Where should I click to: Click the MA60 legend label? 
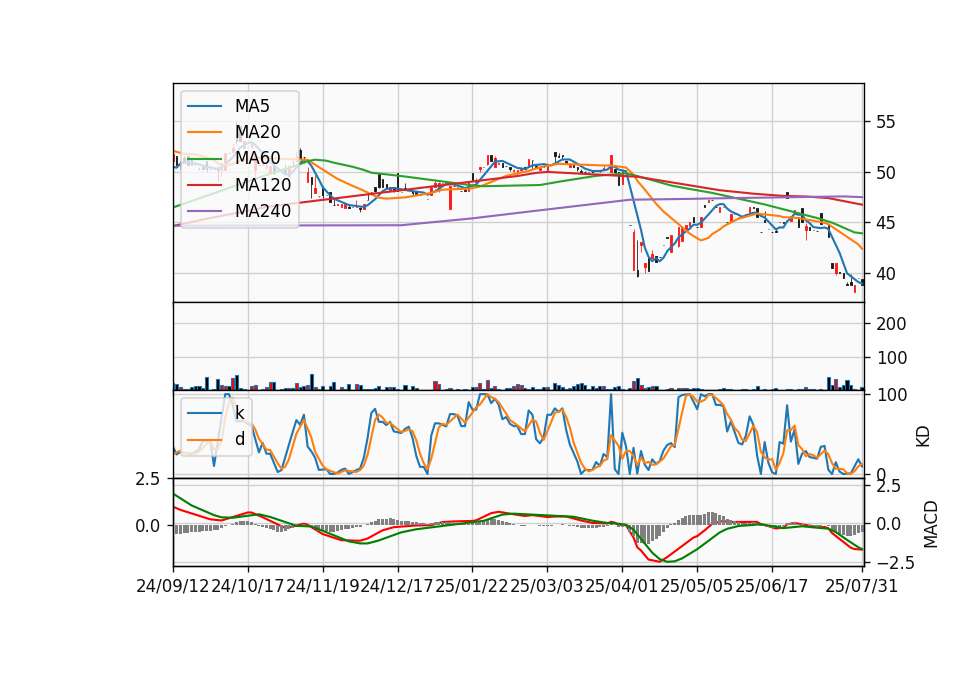[x=257, y=158]
